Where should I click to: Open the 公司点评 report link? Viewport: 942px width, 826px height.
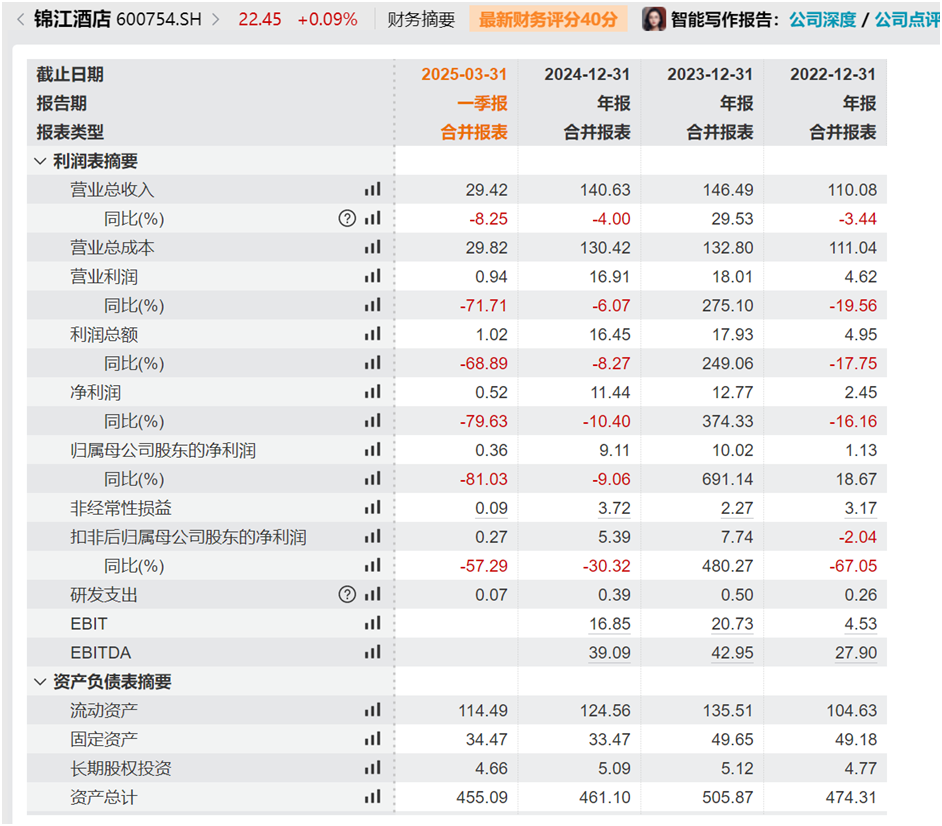coord(907,19)
